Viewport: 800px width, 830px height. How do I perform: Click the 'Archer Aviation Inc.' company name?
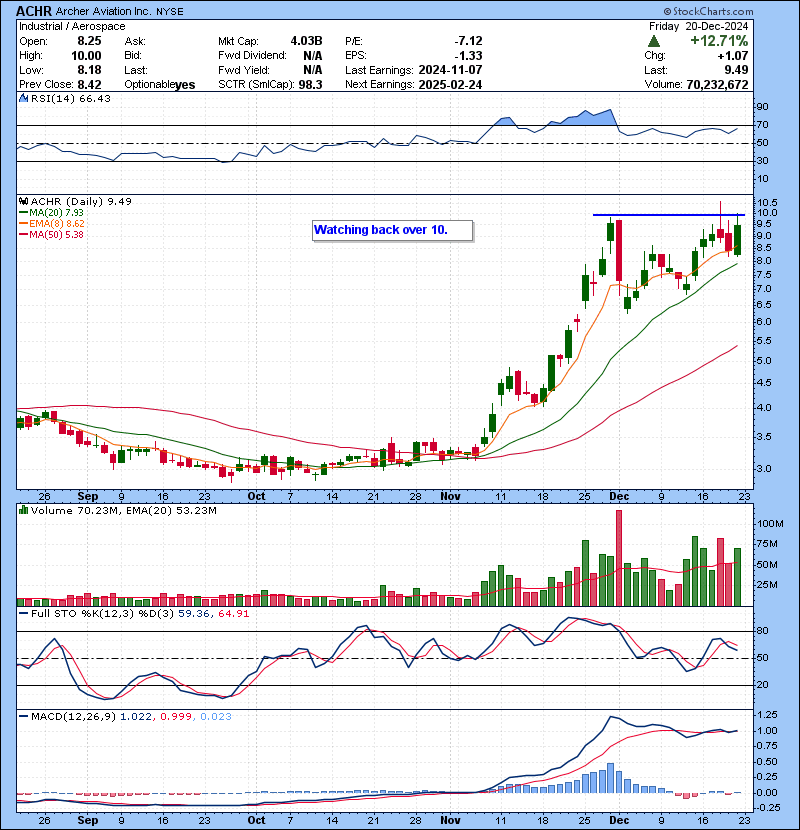point(104,11)
